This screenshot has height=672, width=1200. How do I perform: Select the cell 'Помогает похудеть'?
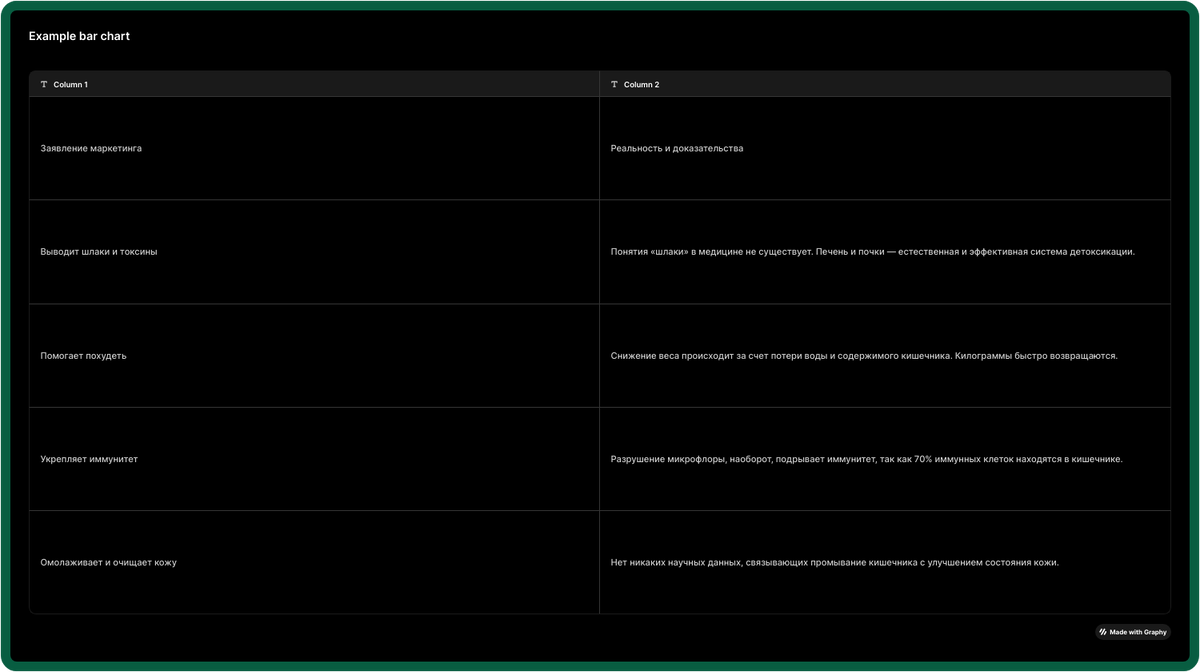(x=314, y=356)
